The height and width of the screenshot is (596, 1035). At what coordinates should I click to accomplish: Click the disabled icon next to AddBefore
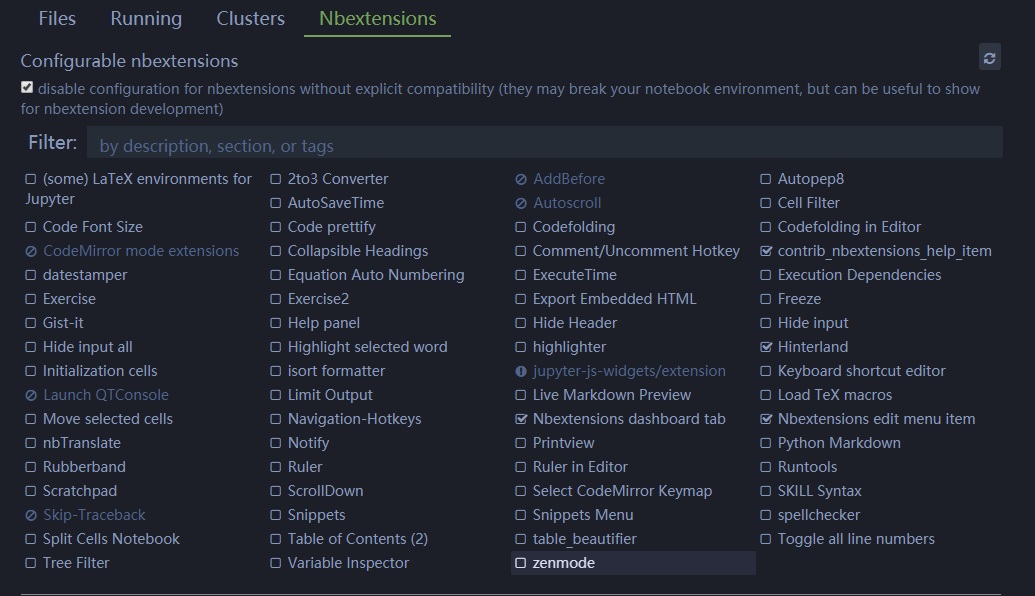point(521,179)
